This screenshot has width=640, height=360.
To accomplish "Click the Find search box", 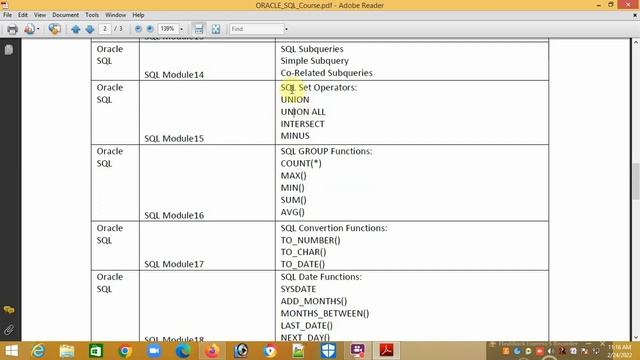I will pos(256,29).
